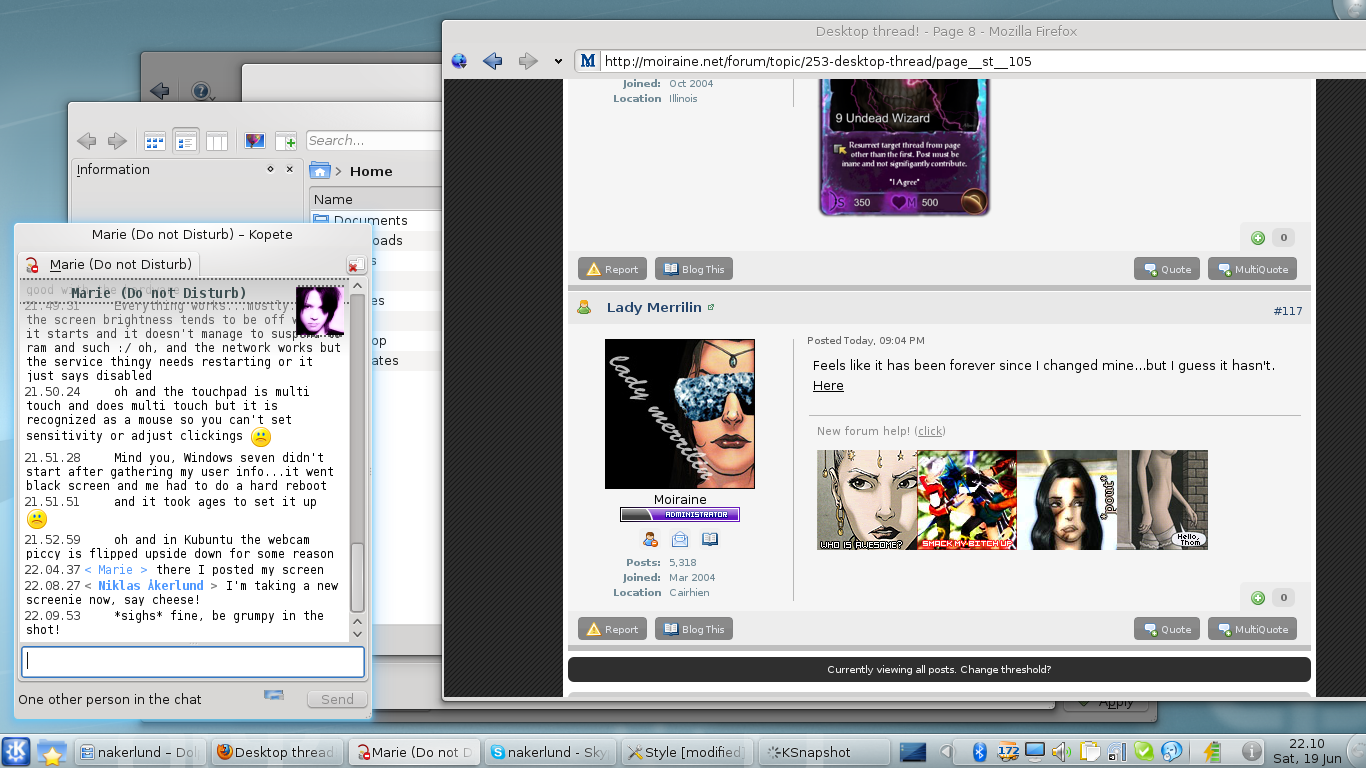Image resolution: width=1366 pixels, height=768 pixels.
Task: Click 'Currently viewing all posts. Change threshold?' bar
Action: (x=939, y=670)
